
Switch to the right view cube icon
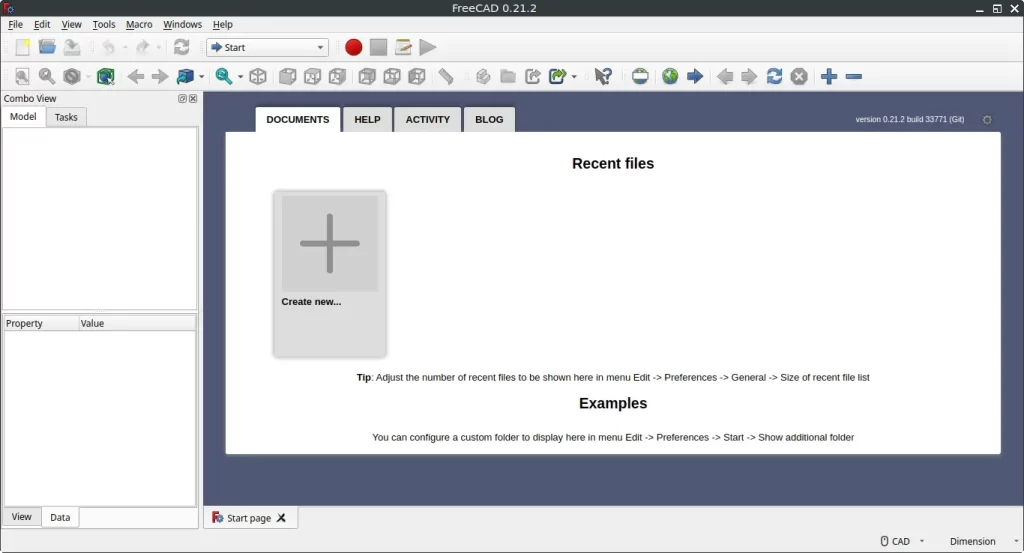click(x=337, y=76)
